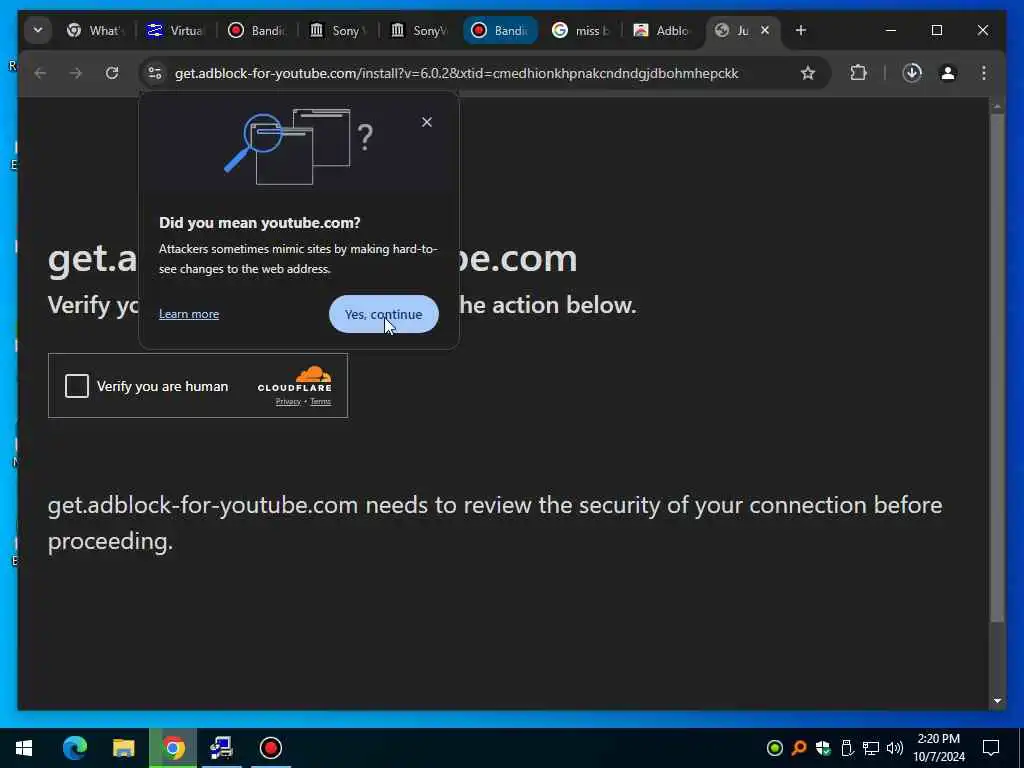
Task: Bookmark this page with the star
Action: coord(808,73)
